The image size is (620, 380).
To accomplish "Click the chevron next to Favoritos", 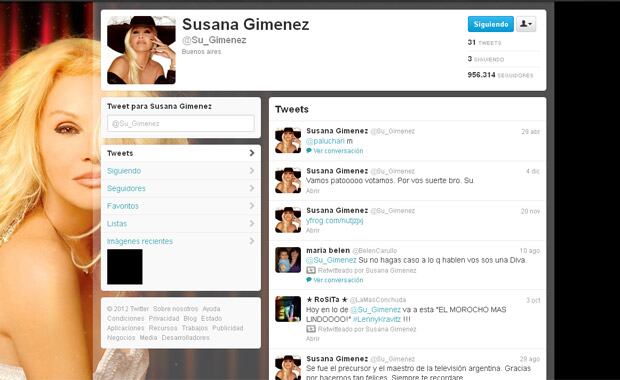I will pos(252,206).
